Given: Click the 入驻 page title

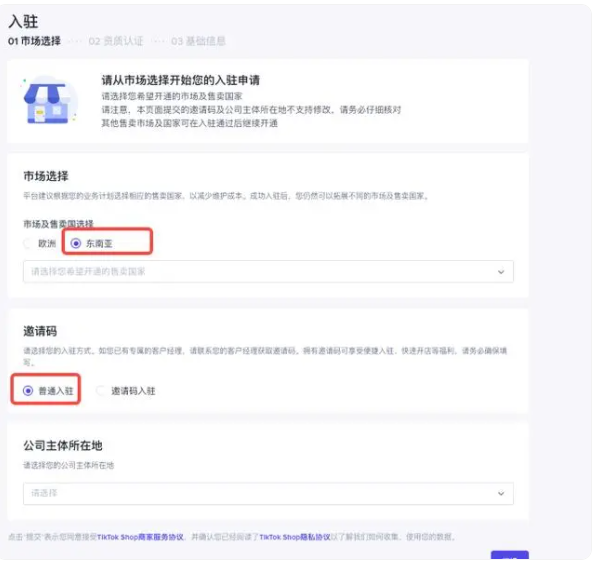Looking at the screenshot, I should tap(23, 22).
